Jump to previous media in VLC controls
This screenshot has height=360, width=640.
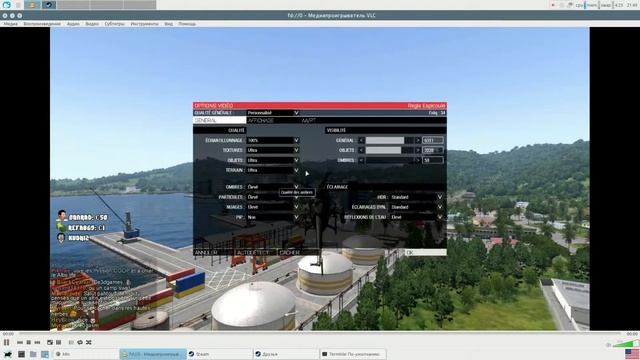[x=20, y=342]
